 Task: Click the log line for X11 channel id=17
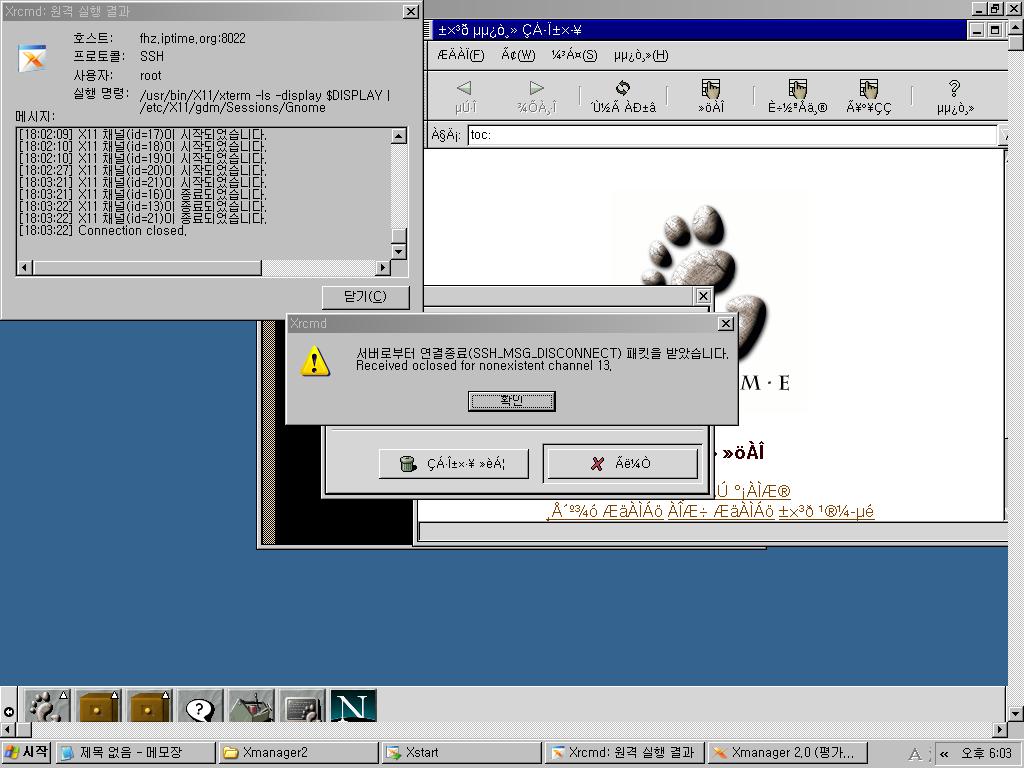click(142, 135)
